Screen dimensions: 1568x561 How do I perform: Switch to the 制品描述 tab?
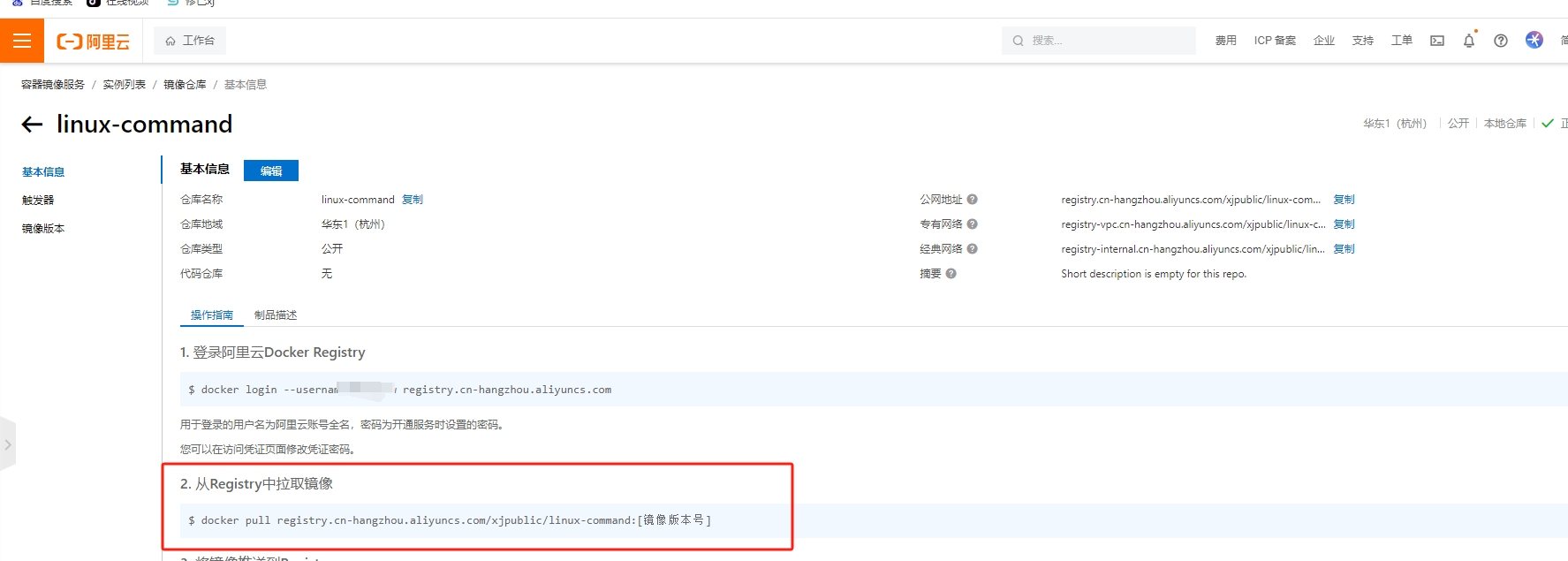coord(276,315)
